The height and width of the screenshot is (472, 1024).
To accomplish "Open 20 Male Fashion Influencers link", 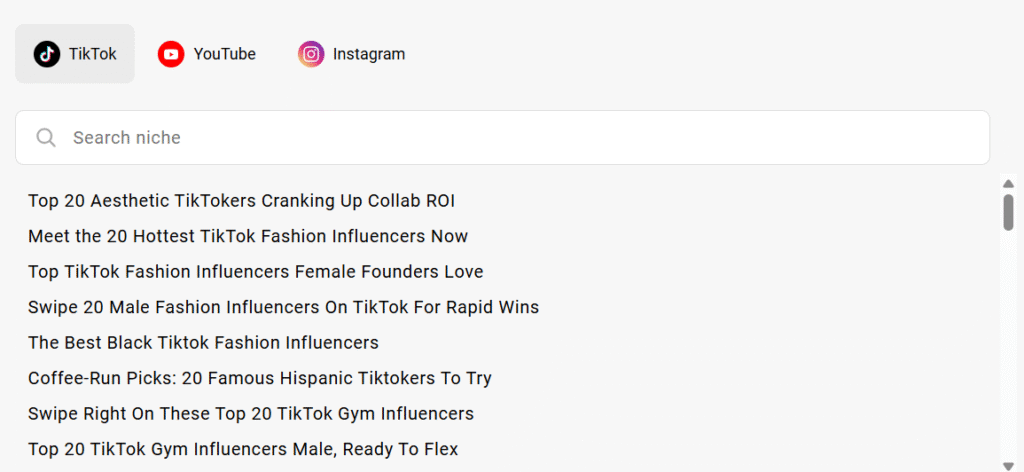I will click(x=283, y=307).
